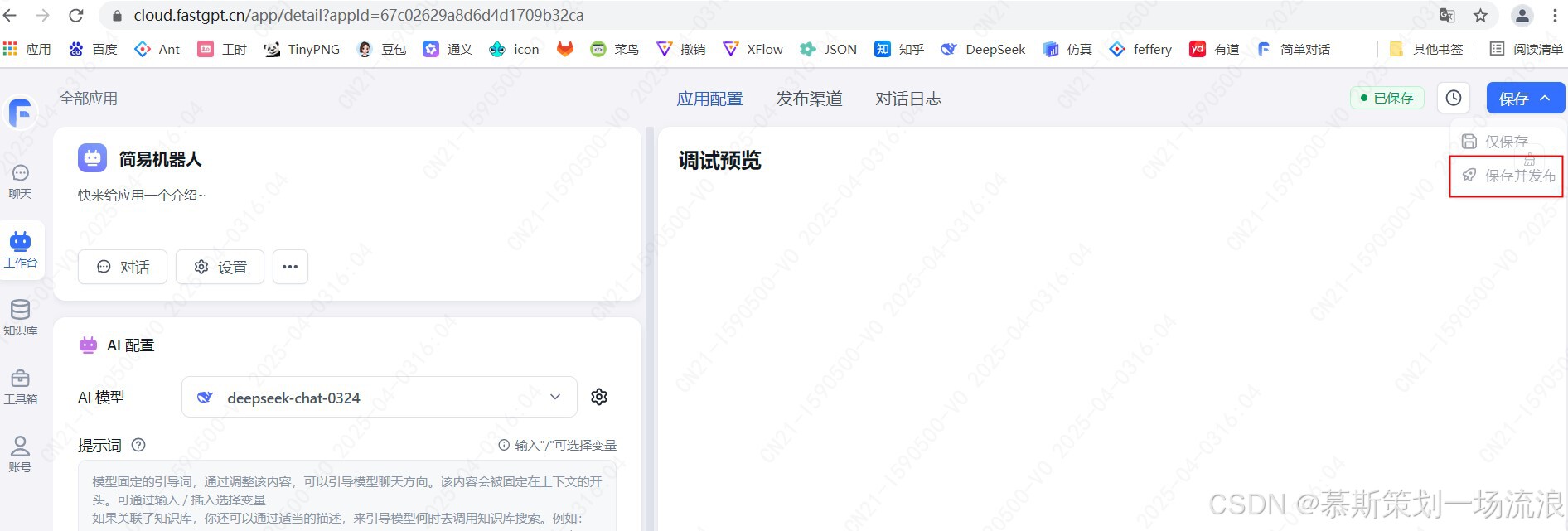Go to 工作台 in the sidebar
Screen dimensions: 1568x531
(21, 250)
